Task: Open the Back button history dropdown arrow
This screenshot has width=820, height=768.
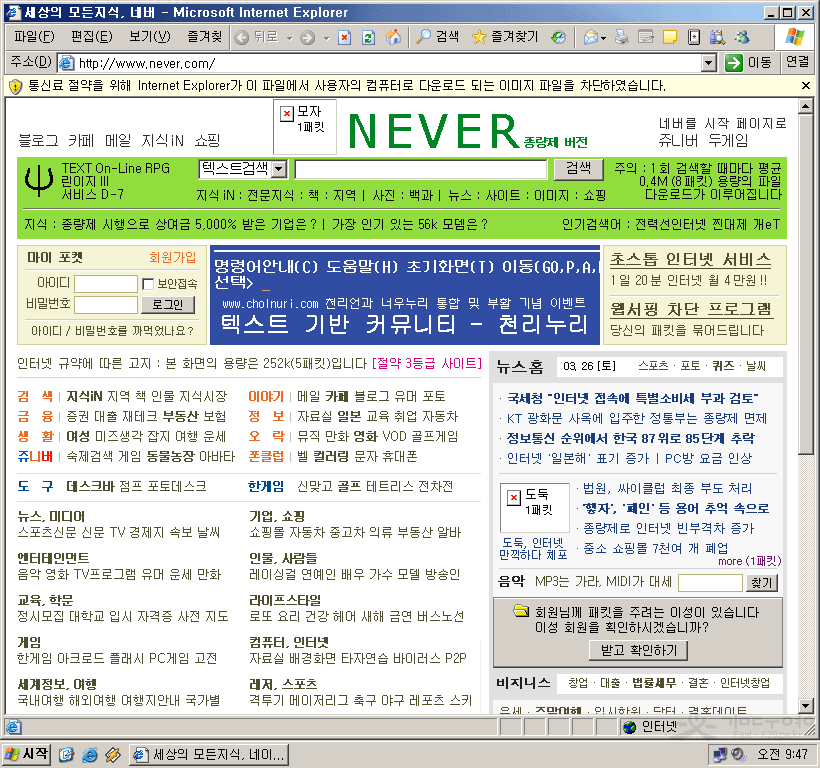Action: point(289,38)
